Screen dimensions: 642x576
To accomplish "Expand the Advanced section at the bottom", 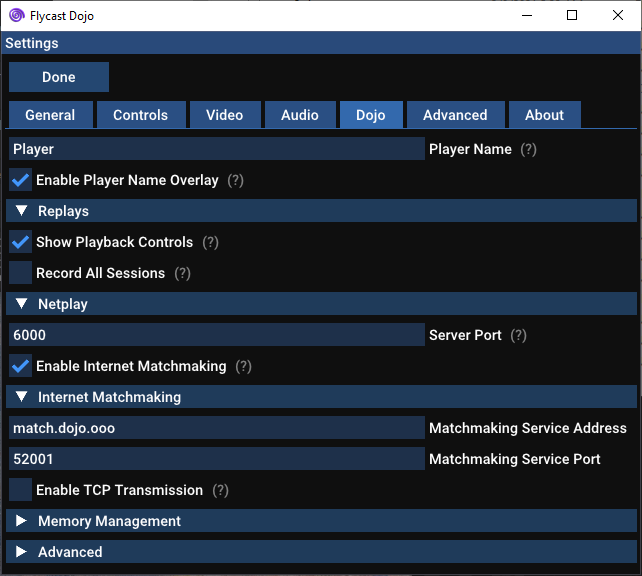I will click(321, 552).
